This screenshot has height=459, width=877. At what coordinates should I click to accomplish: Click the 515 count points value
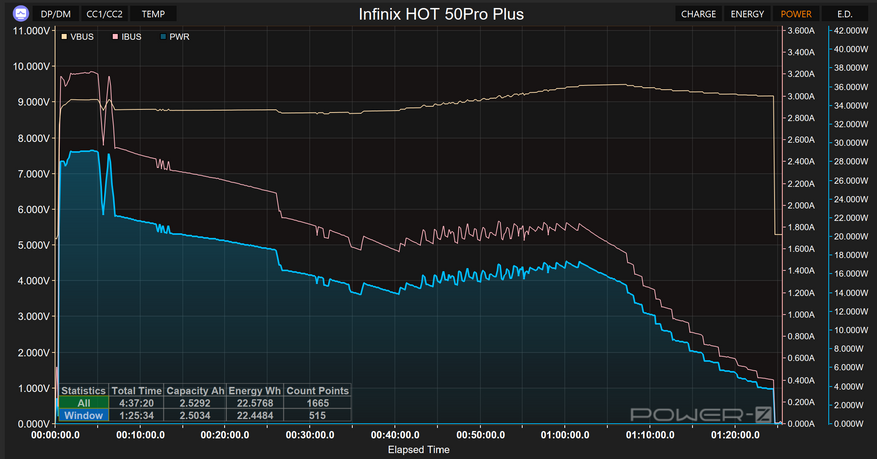[317, 415]
